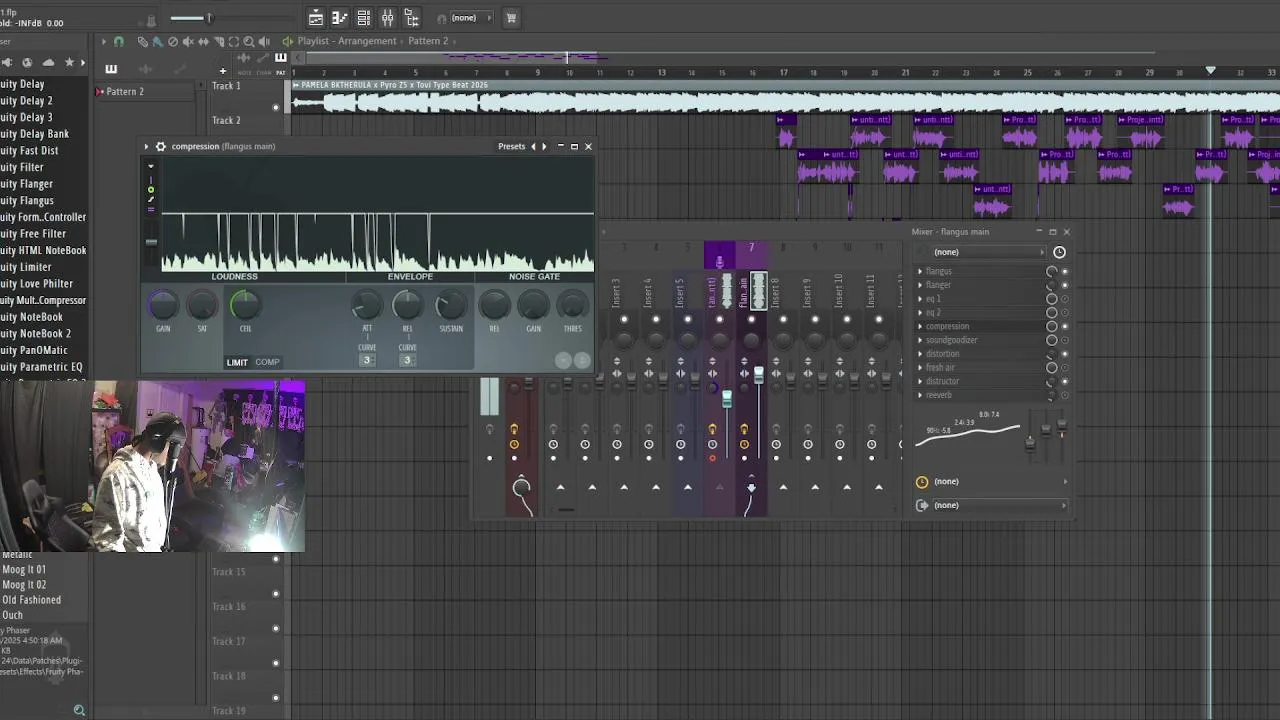This screenshot has height=720, width=1280.
Task: Toggle the magnet snap icon in playlist toolbar
Action: point(119,41)
